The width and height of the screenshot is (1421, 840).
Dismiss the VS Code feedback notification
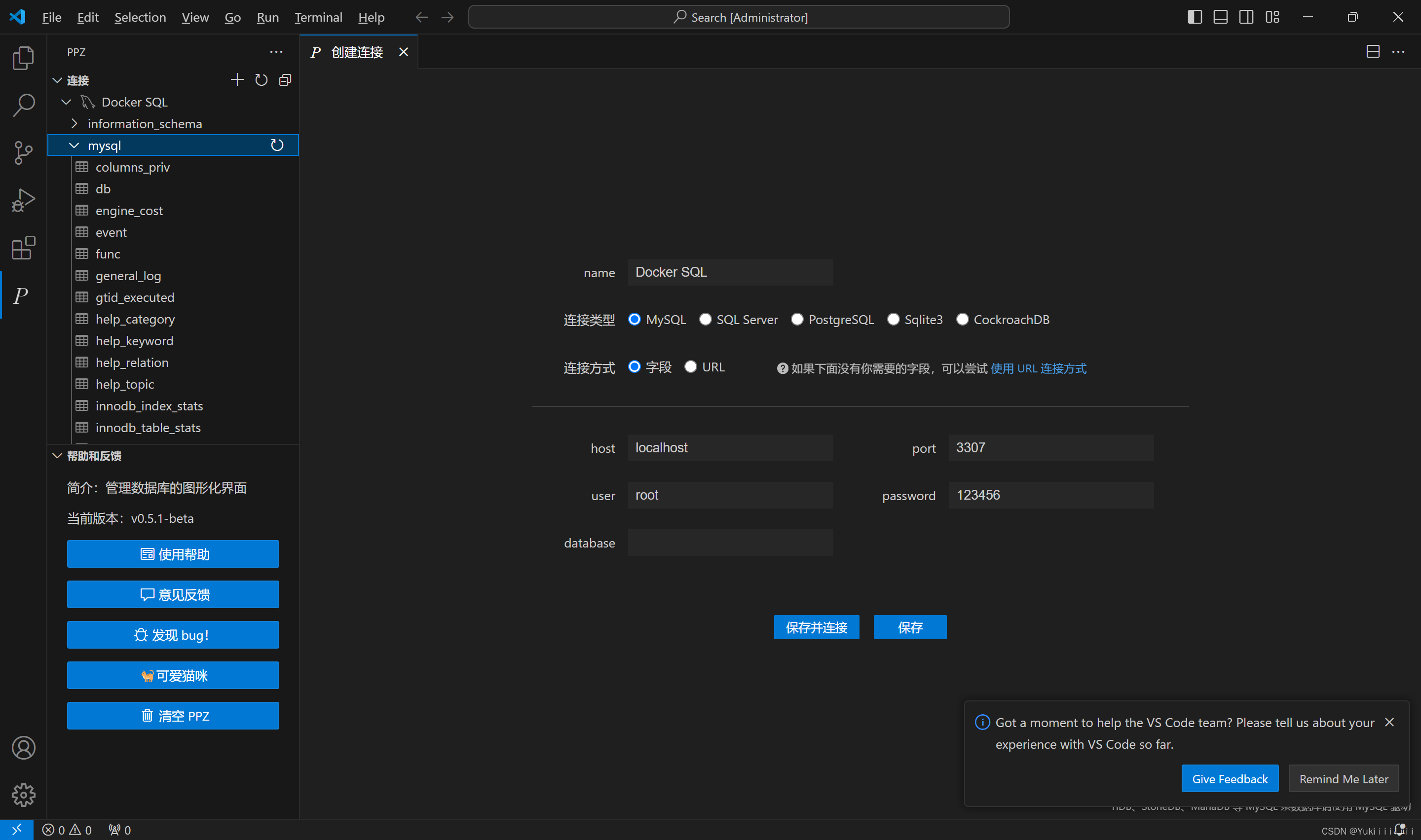tap(1389, 722)
